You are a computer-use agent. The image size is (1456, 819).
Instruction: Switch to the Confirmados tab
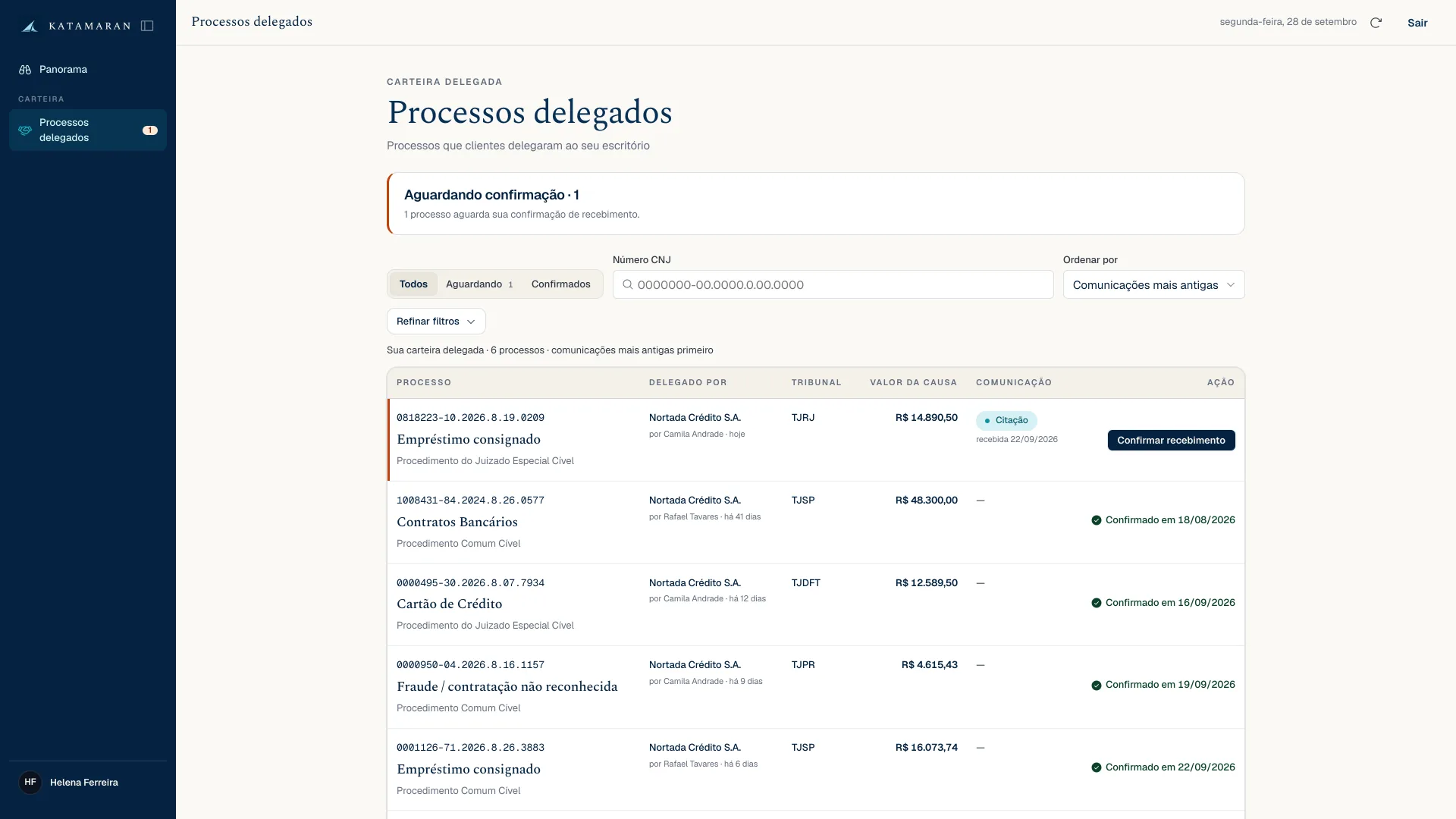click(x=561, y=284)
